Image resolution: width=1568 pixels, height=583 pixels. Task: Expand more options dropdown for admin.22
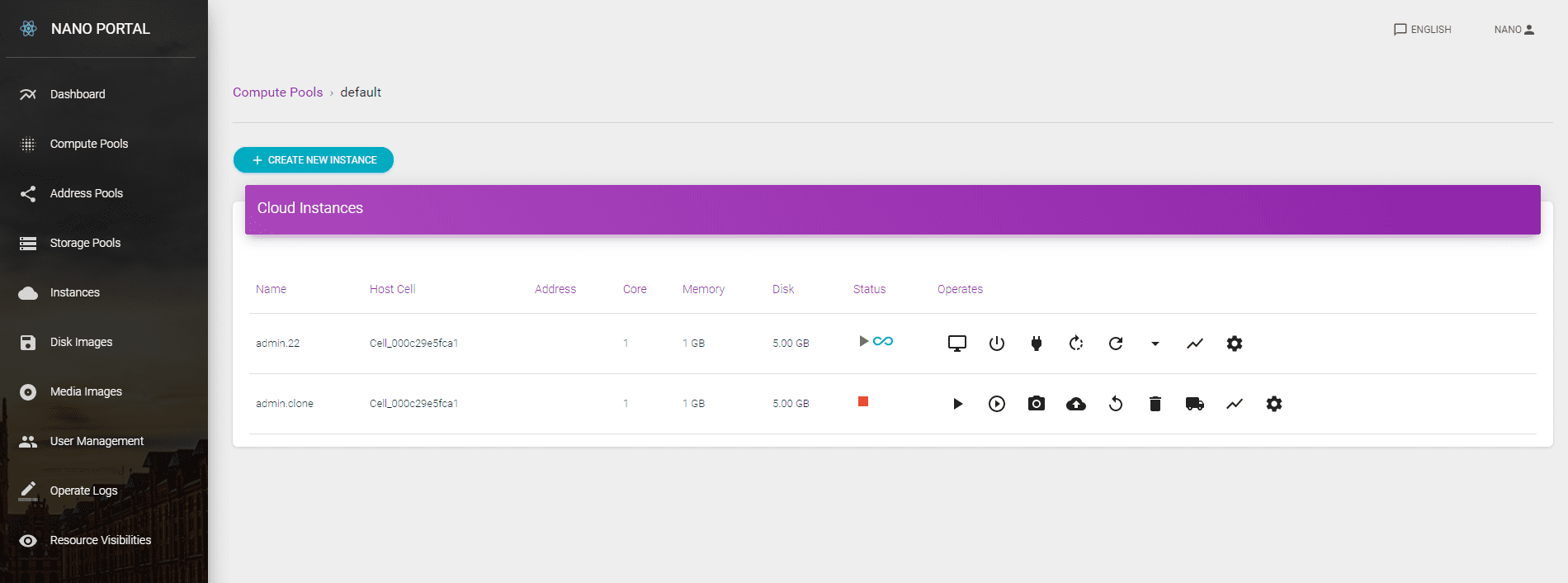[1155, 344]
